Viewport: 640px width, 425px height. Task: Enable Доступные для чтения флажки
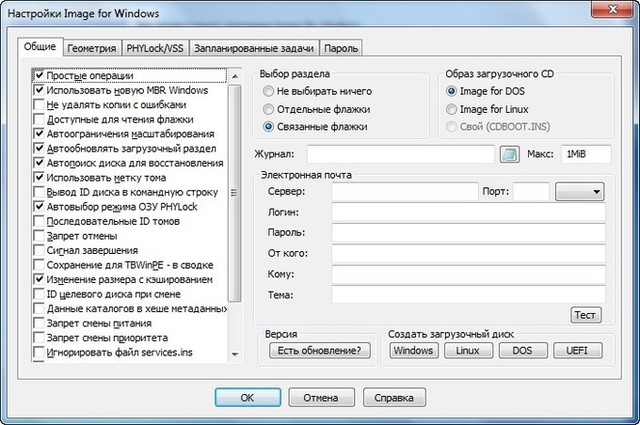pyautogui.click(x=39, y=119)
